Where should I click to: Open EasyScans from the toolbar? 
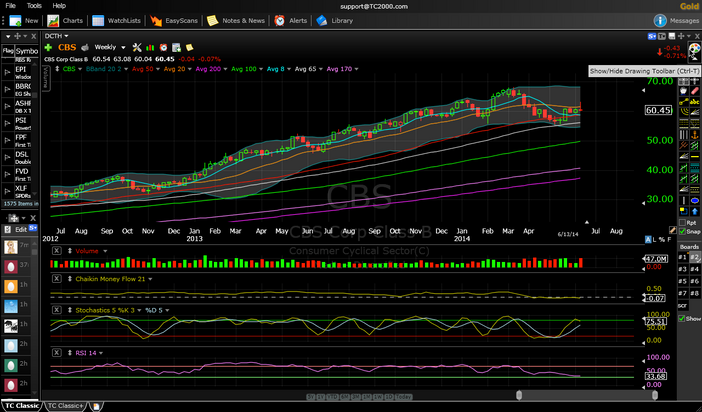tap(174, 21)
